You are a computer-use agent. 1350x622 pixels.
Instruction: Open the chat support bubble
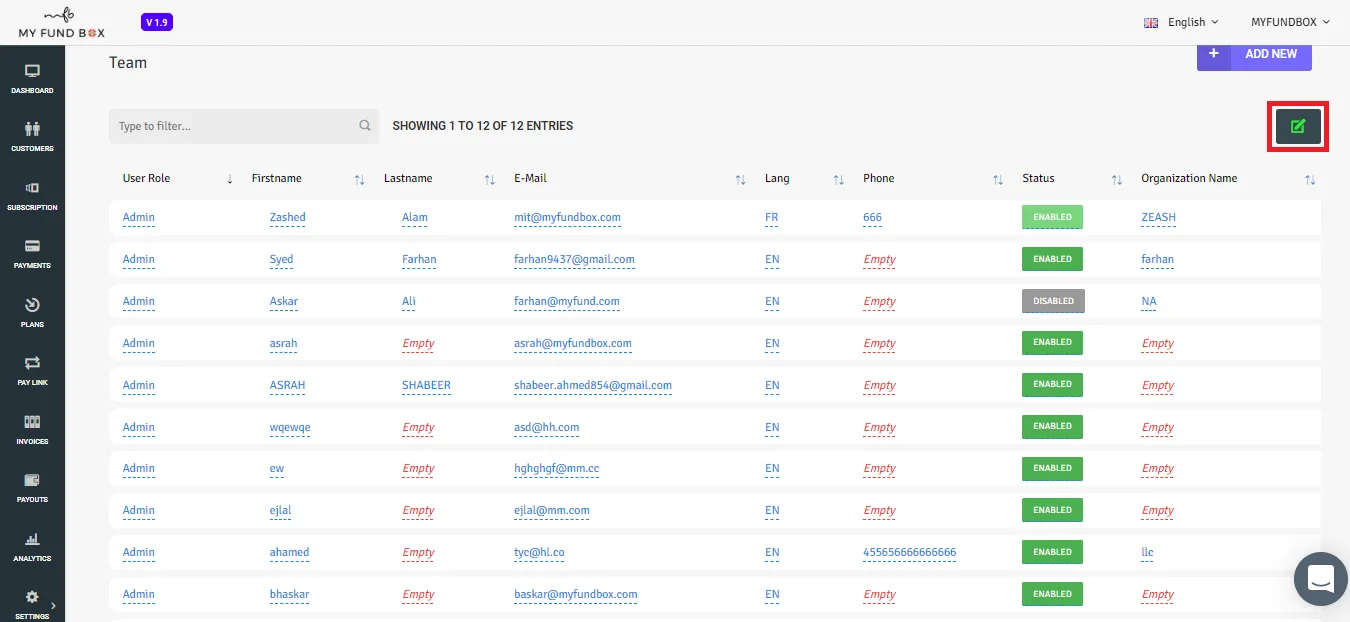(x=1321, y=578)
